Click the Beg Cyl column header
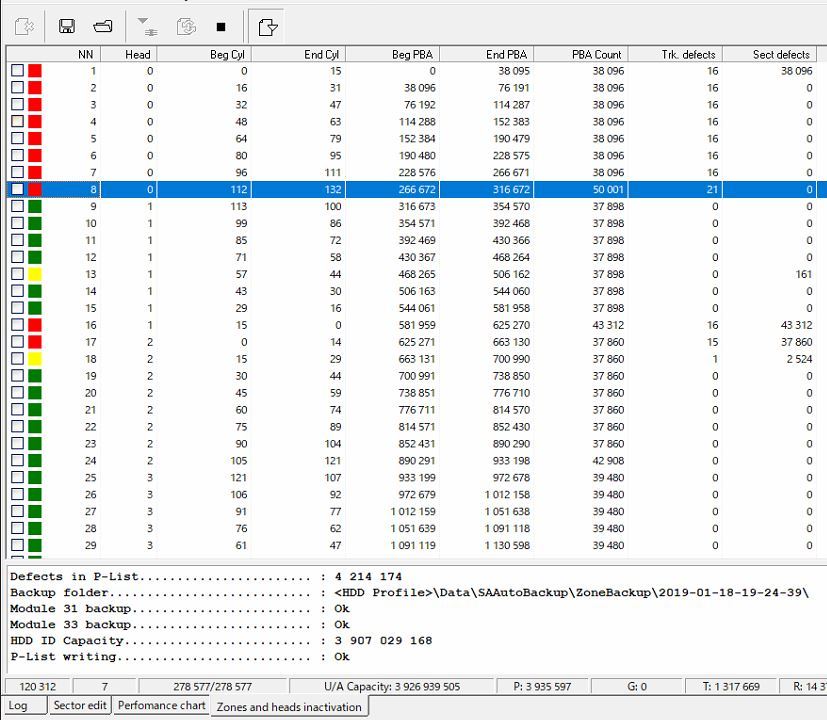Image resolution: width=827 pixels, height=720 pixels. (x=227, y=54)
